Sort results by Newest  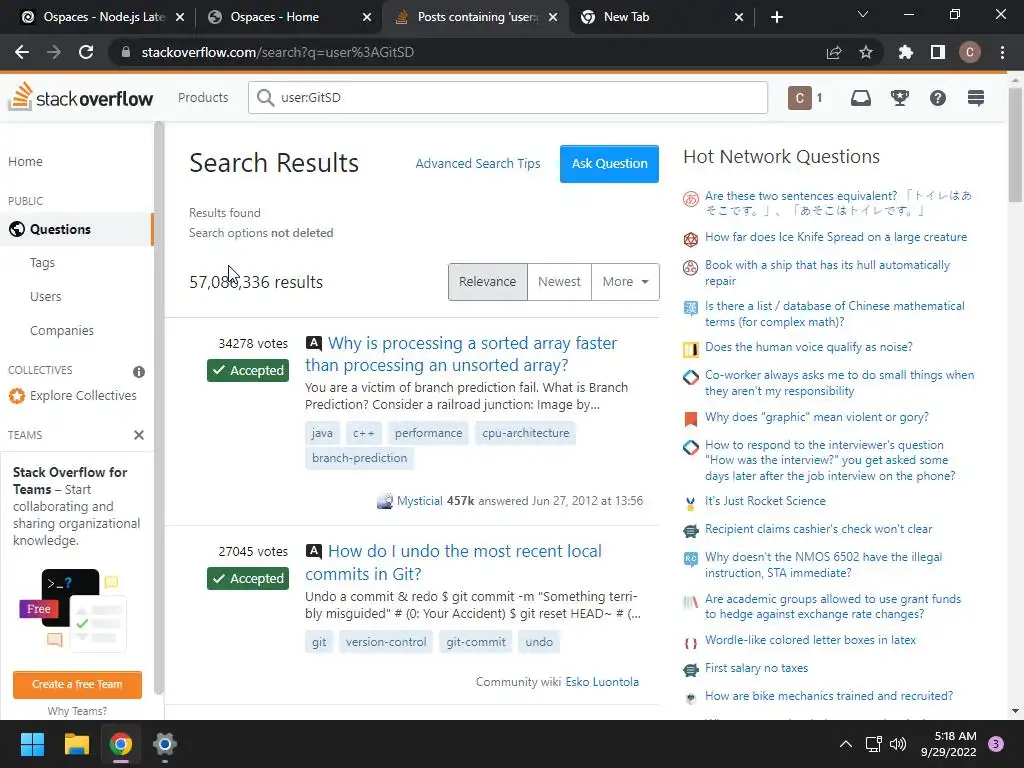pos(559,281)
